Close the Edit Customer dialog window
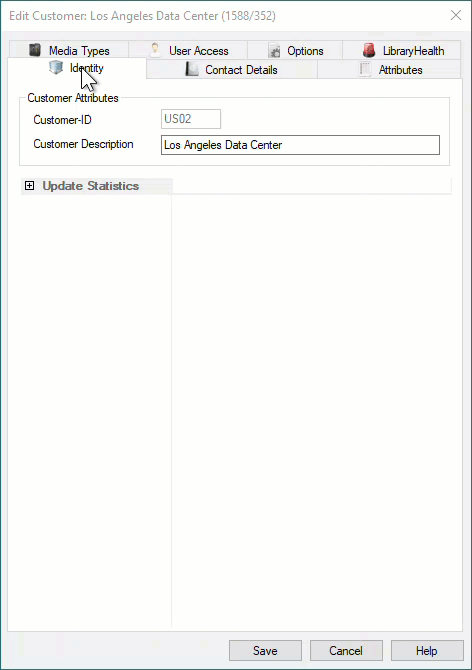472x670 pixels. point(456,15)
